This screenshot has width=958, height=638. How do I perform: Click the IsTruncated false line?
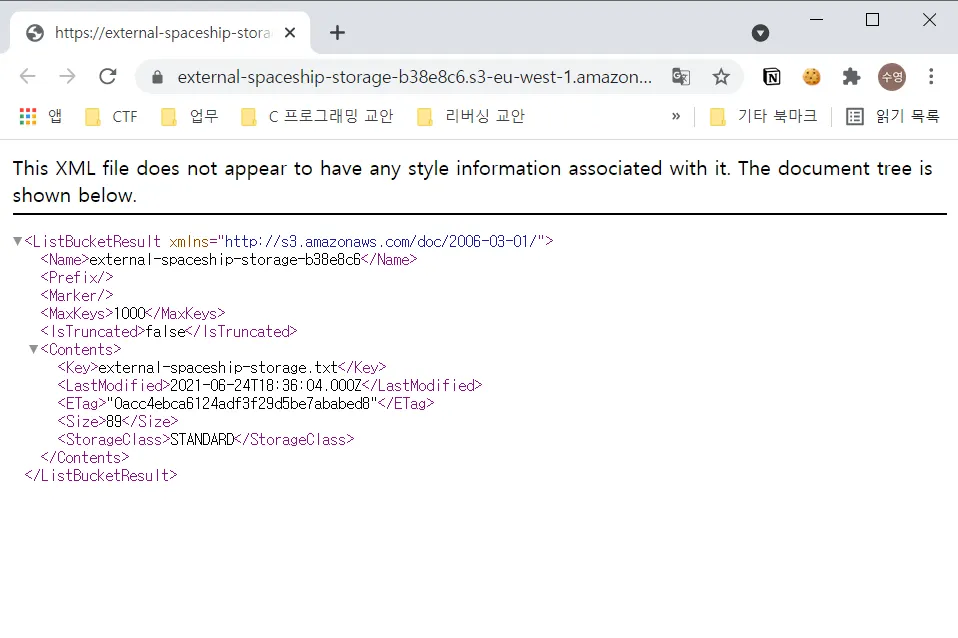tap(169, 331)
